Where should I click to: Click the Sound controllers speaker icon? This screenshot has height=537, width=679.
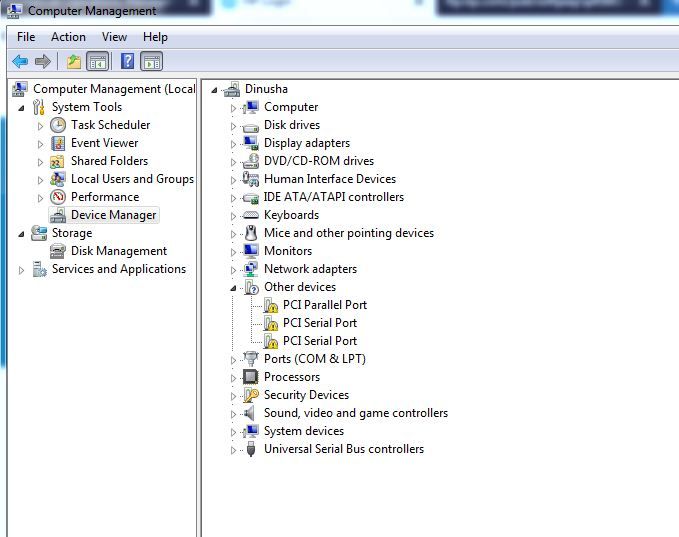point(249,413)
